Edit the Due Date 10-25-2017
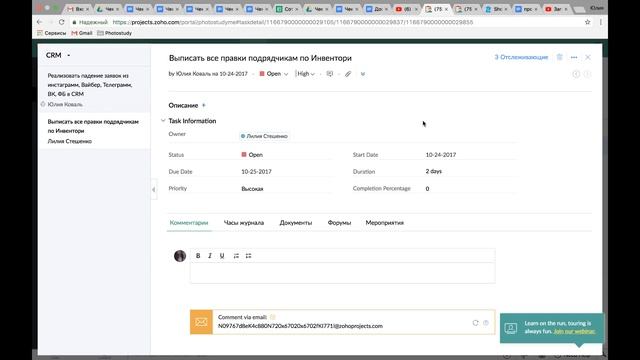This screenshot has width=640, height=360. (x=256, y=171)
